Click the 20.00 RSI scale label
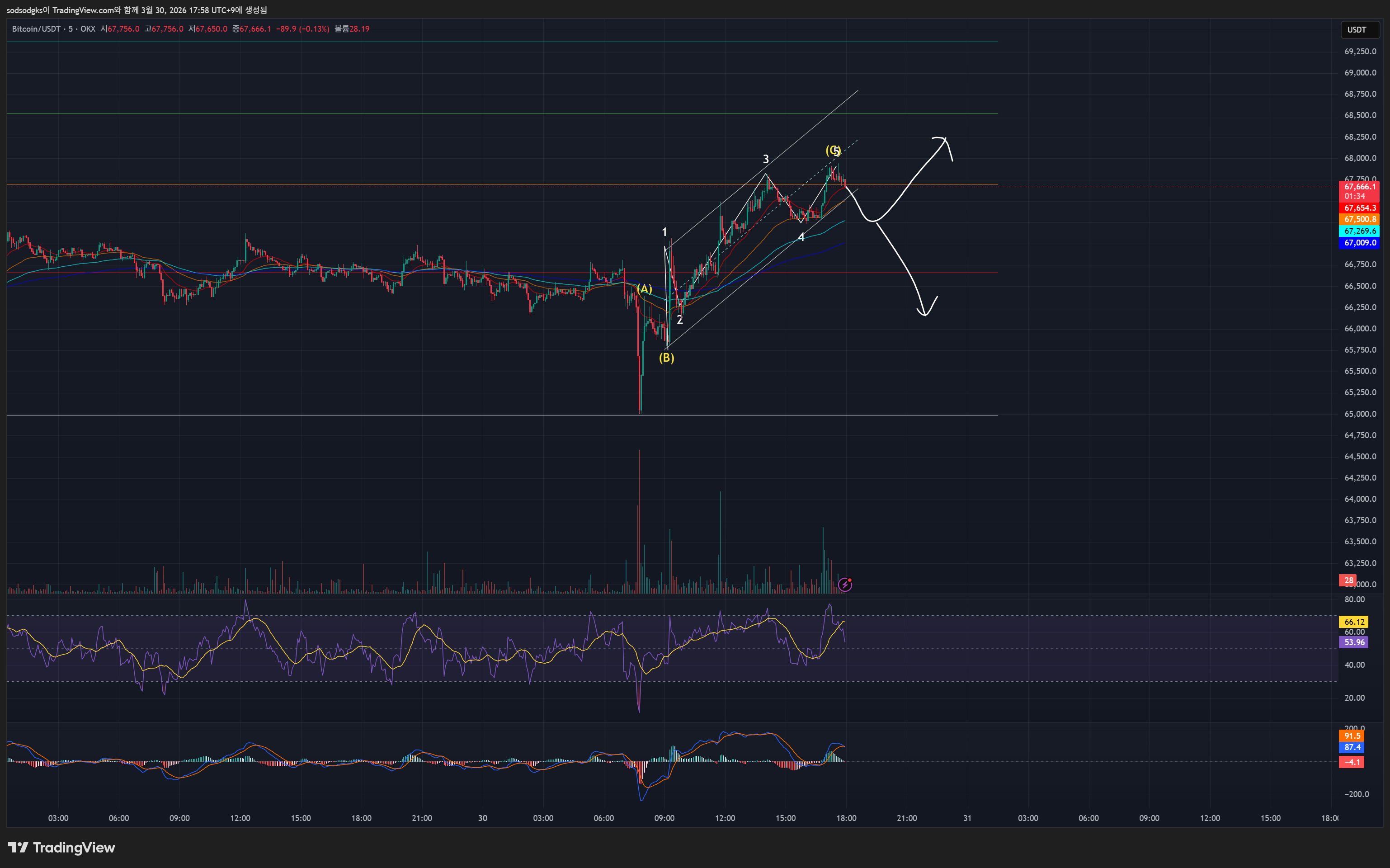 (1354, 698)
